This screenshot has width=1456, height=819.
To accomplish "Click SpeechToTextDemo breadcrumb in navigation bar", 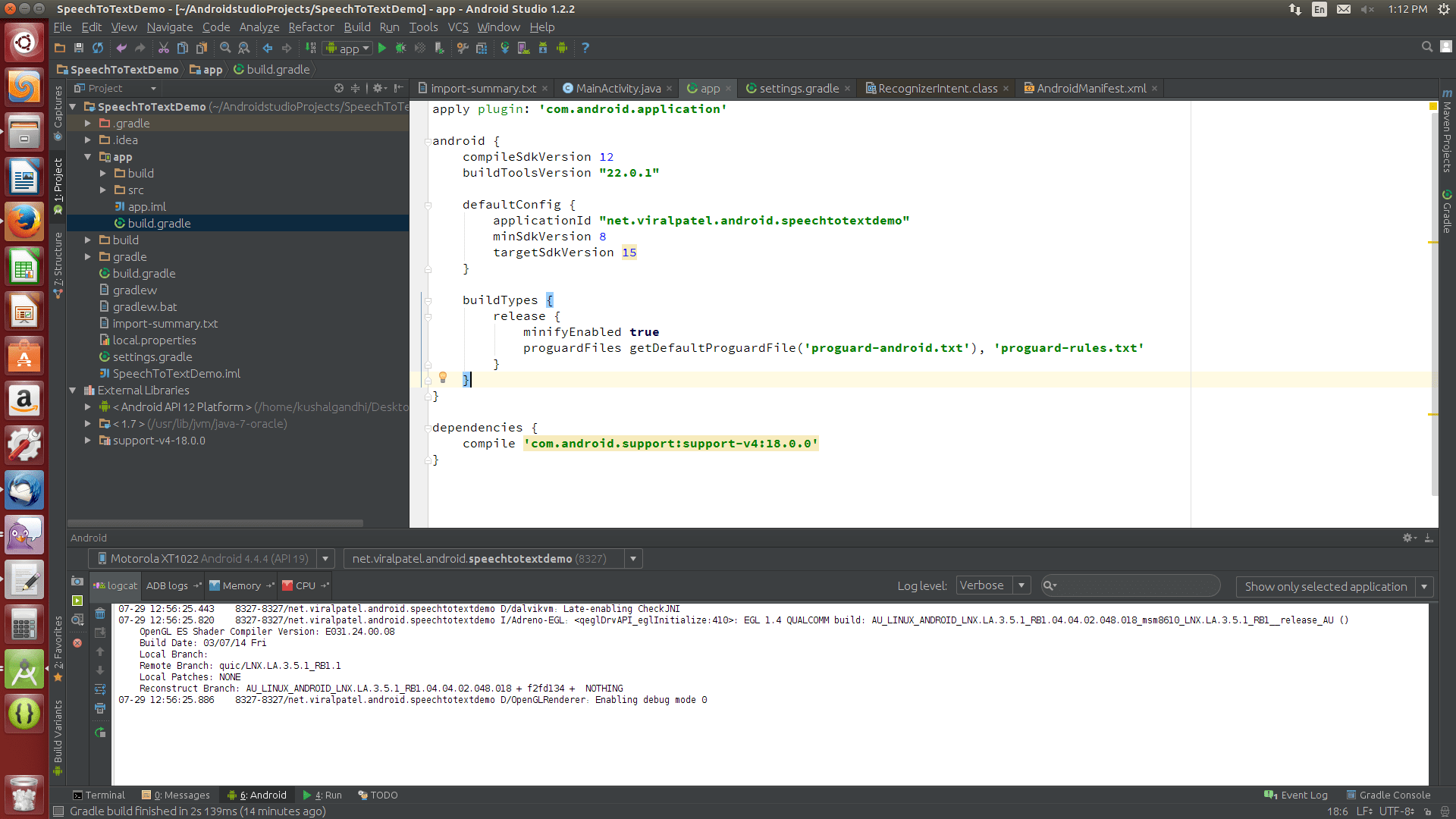I will pyautogui.click(x=118, y=69).
